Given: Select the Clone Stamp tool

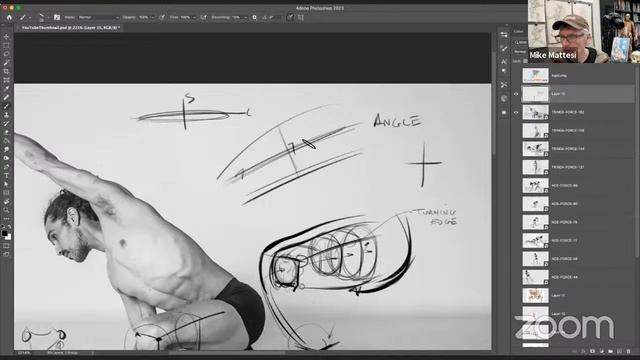Looking at the screenshot, I should point(6,115).
